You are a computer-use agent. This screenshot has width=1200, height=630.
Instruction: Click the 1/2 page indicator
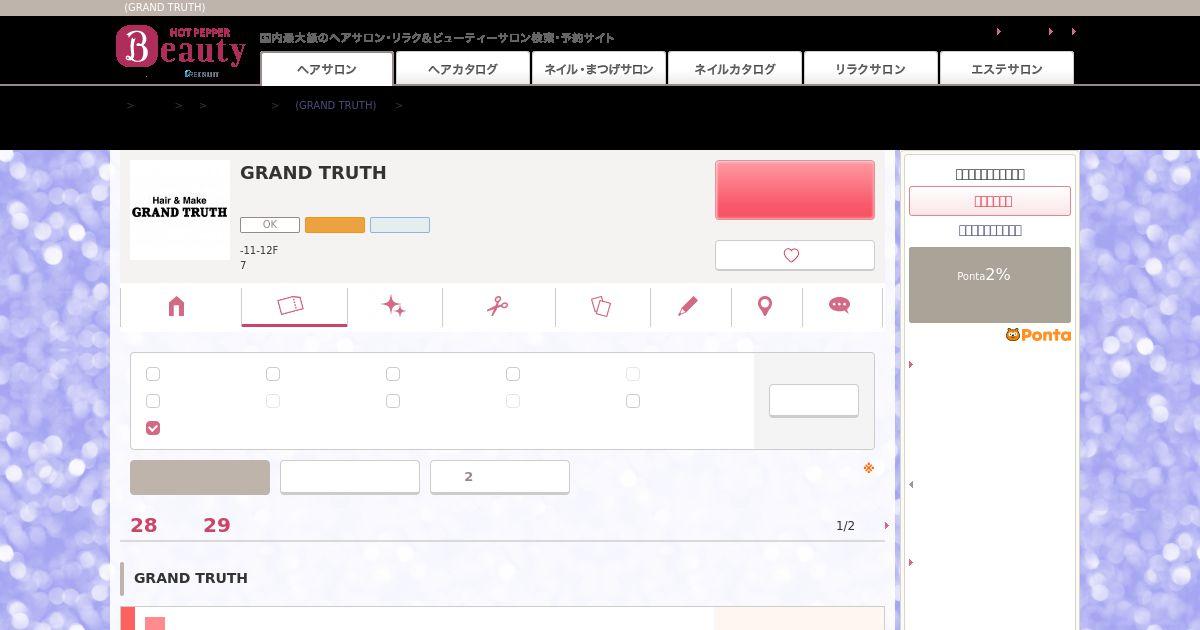(x=846, y=526)
